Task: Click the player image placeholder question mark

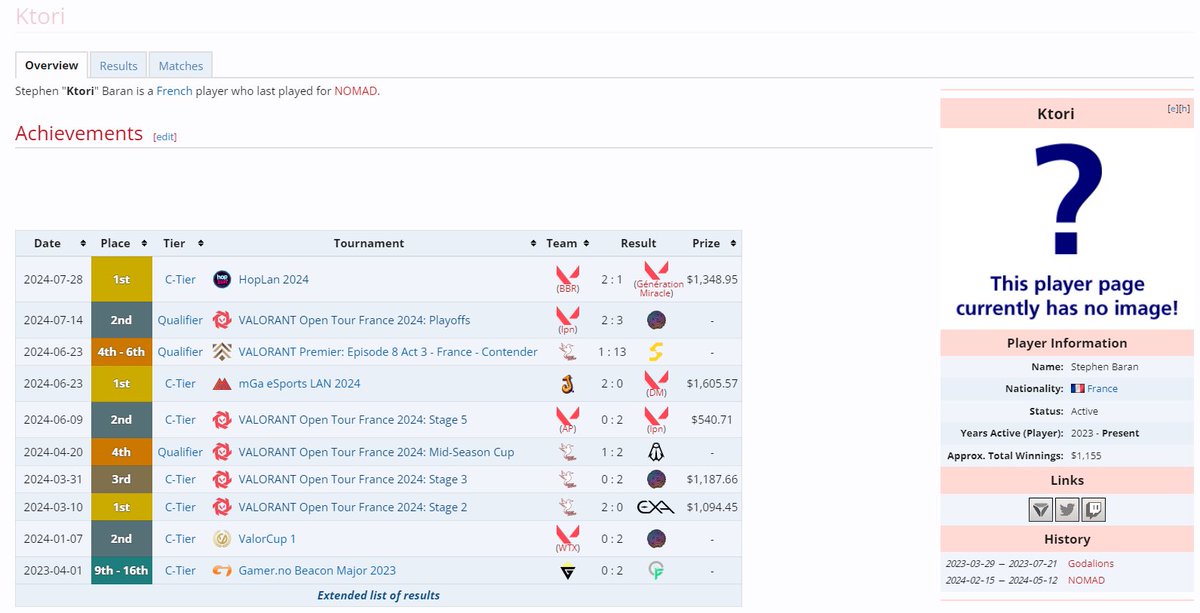Action: tap(1067, 198)
